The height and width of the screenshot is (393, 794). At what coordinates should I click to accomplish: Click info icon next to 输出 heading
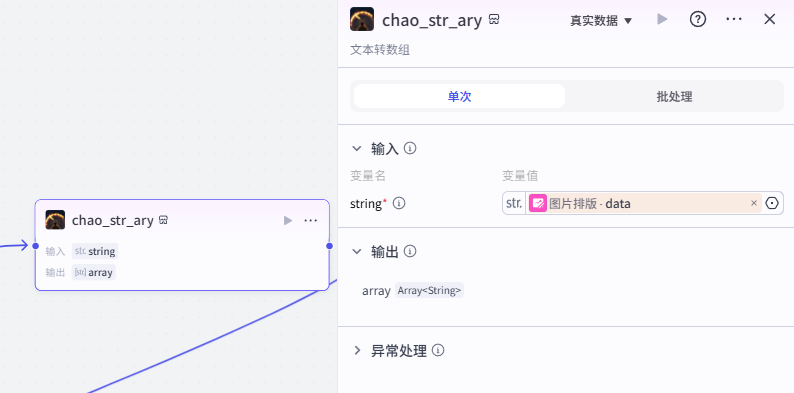click(410, 251)
